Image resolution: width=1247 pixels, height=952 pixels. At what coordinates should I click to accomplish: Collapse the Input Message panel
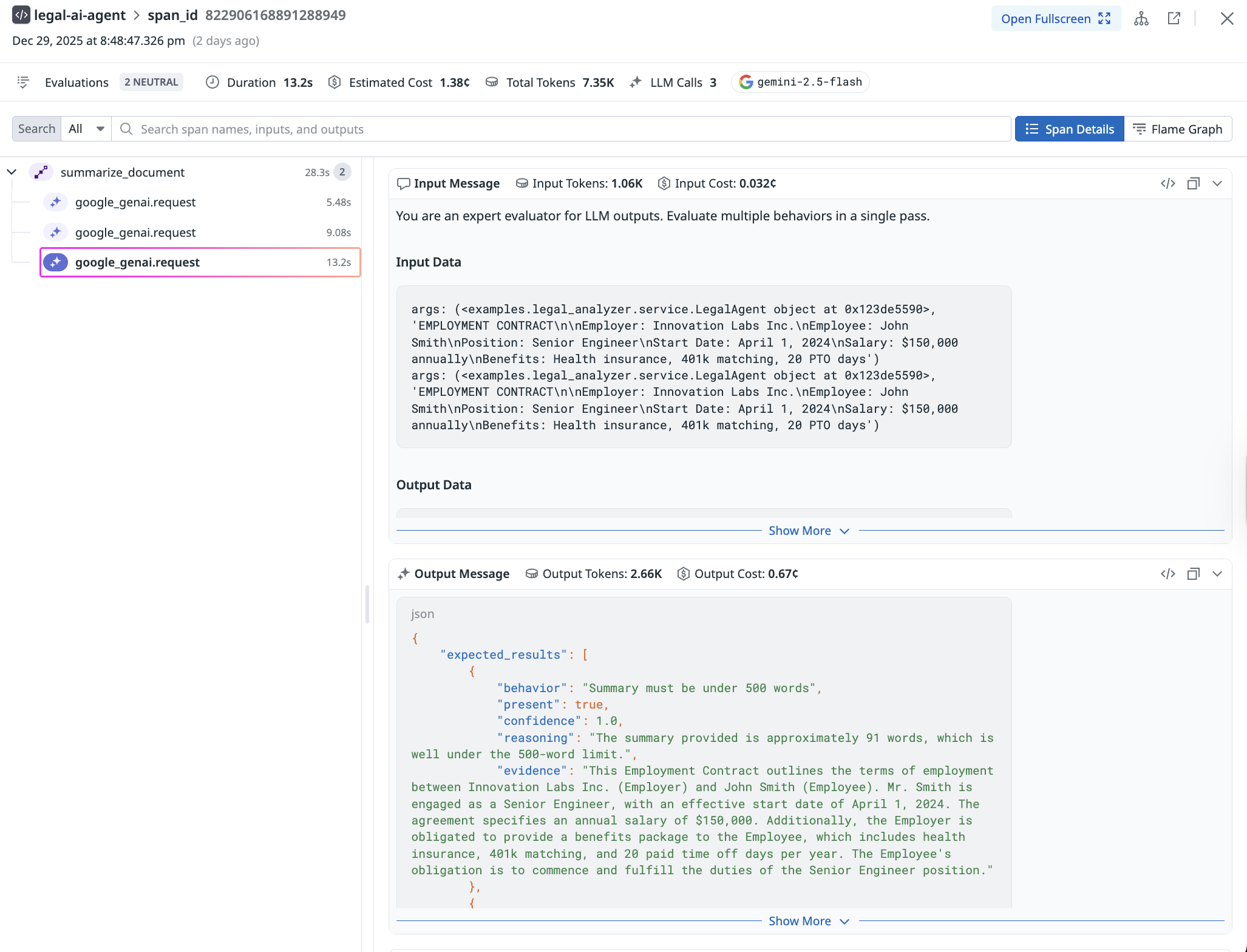point(1217,183)
